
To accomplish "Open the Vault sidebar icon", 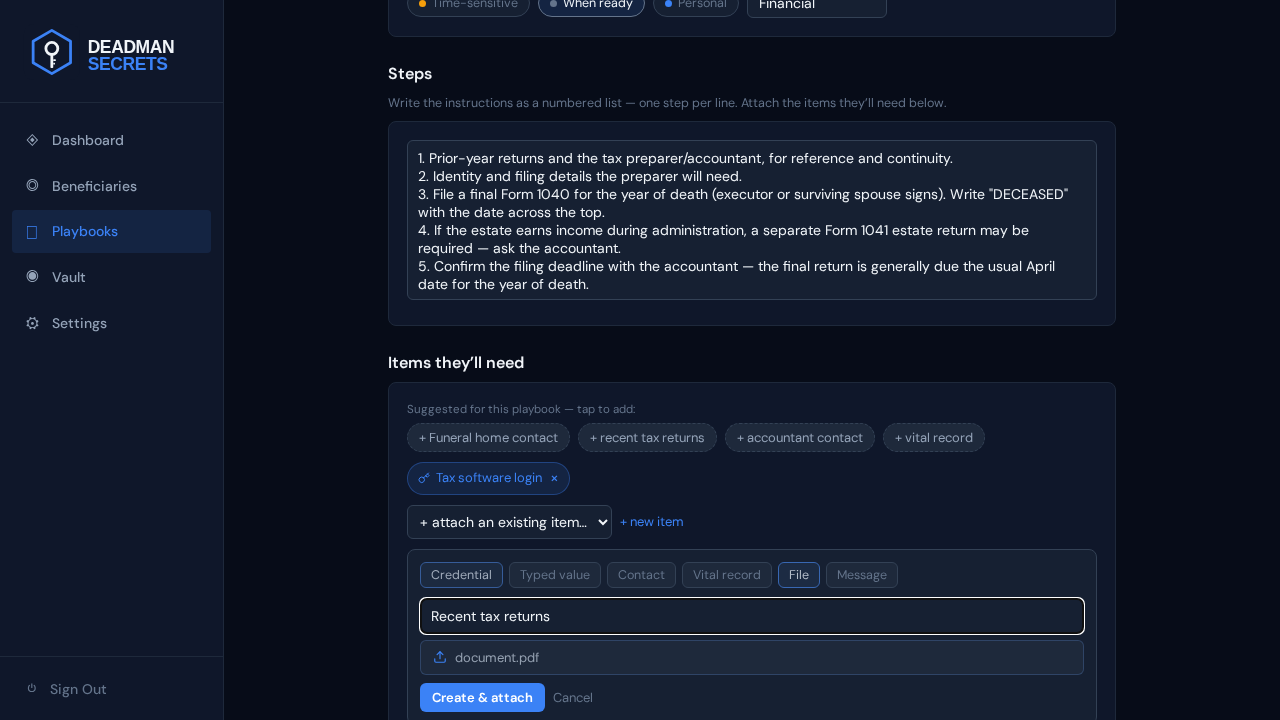I will (x=32, y=276).
